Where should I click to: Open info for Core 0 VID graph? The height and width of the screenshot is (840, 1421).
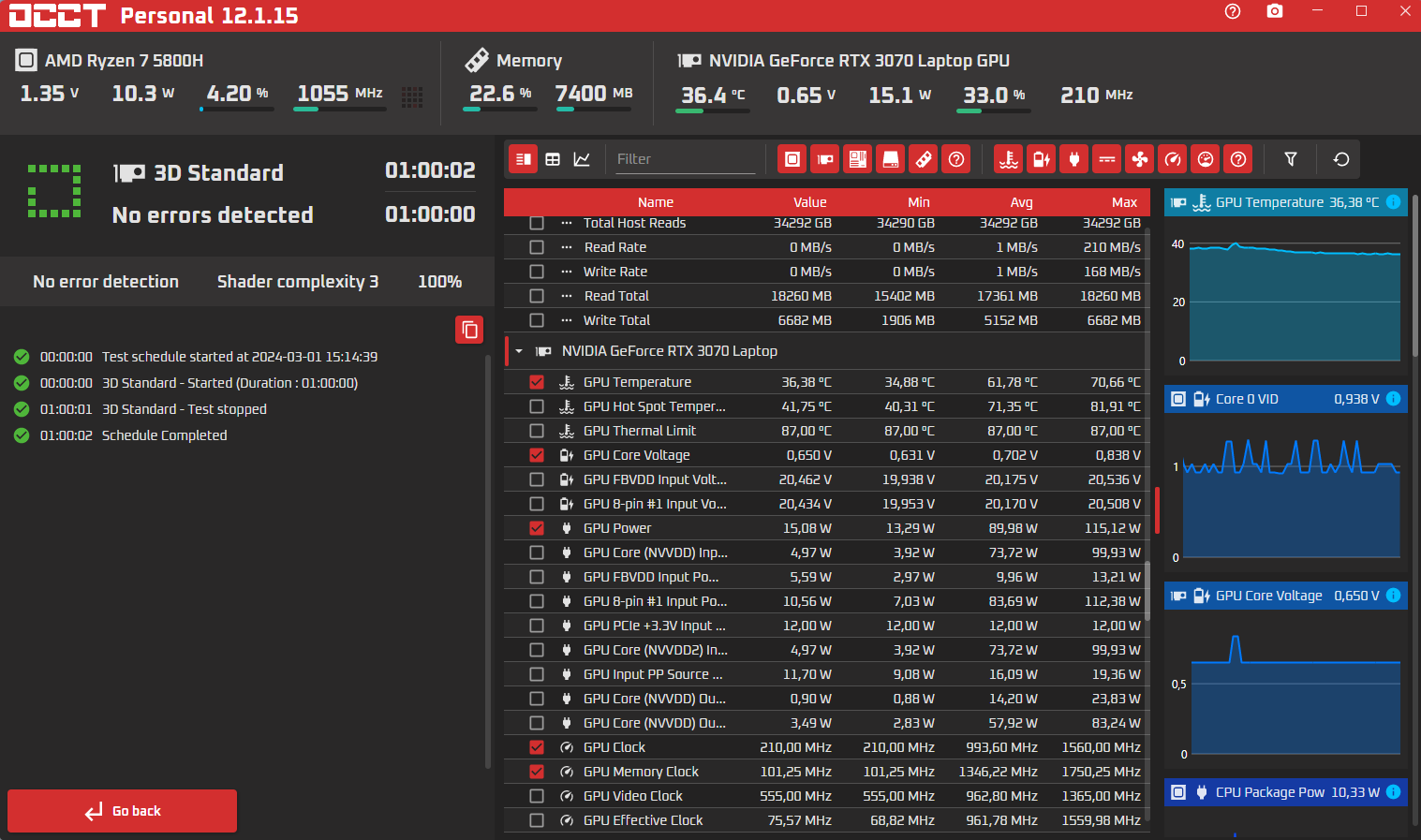click(x=1393, y=399)
